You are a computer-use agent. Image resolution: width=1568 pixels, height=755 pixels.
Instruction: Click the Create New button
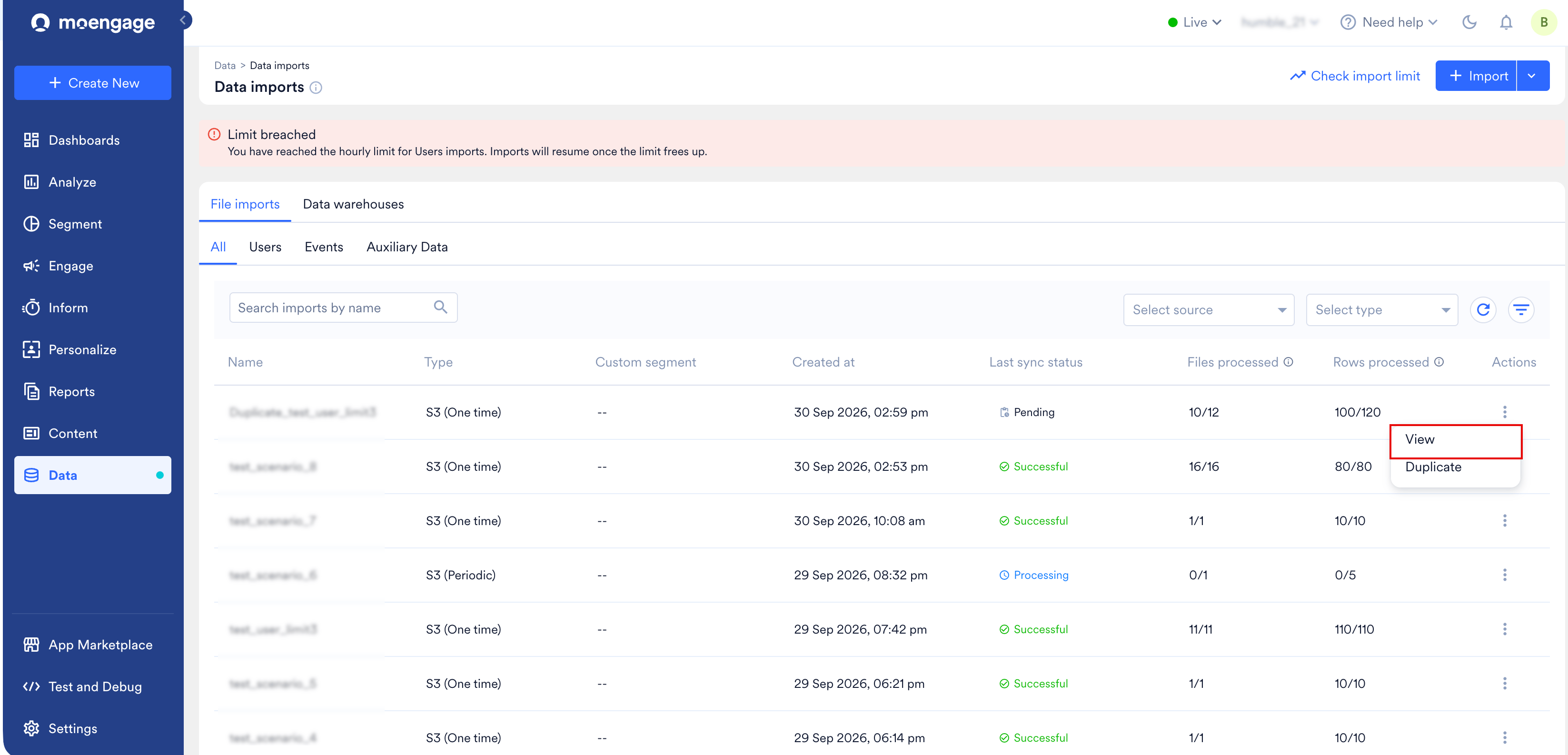[92, 83]
